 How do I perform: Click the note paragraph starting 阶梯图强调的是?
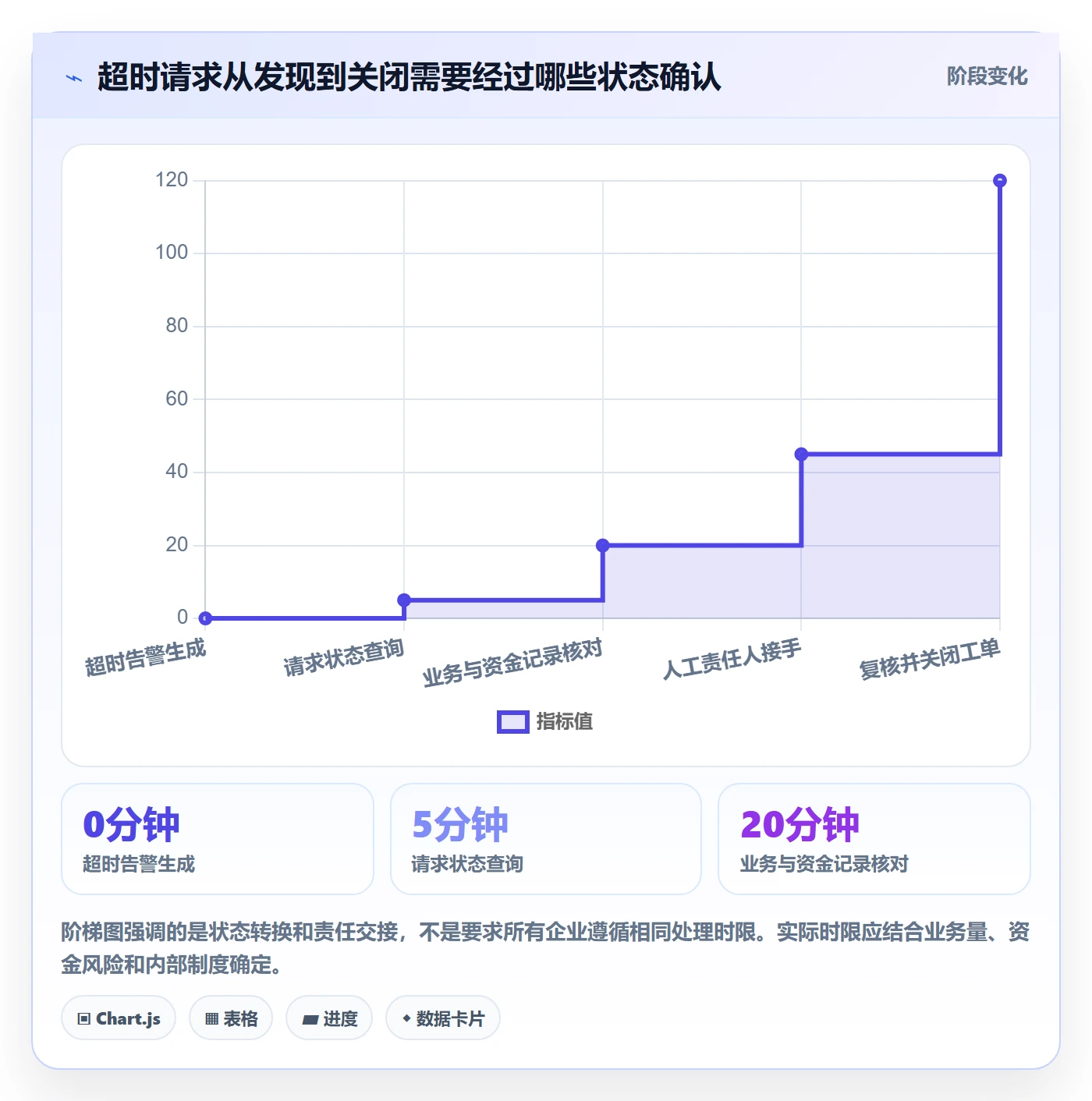(x=546, y=948)
